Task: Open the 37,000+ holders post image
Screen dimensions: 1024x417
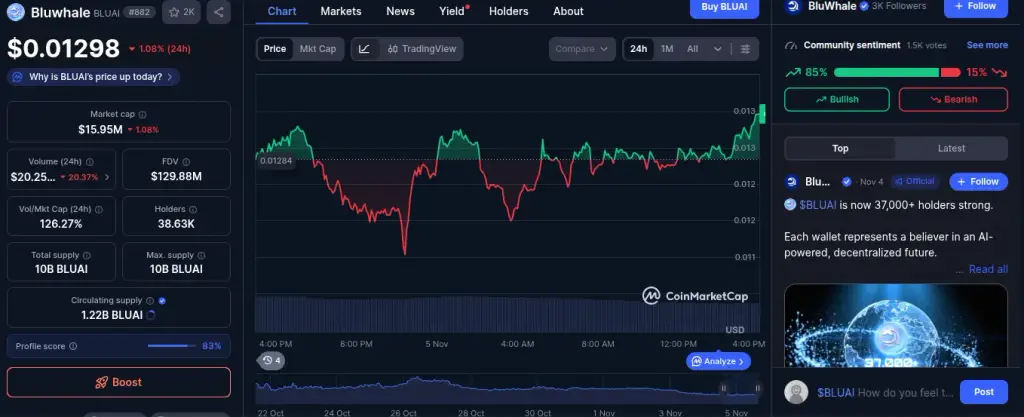Action: pos(896,326)
